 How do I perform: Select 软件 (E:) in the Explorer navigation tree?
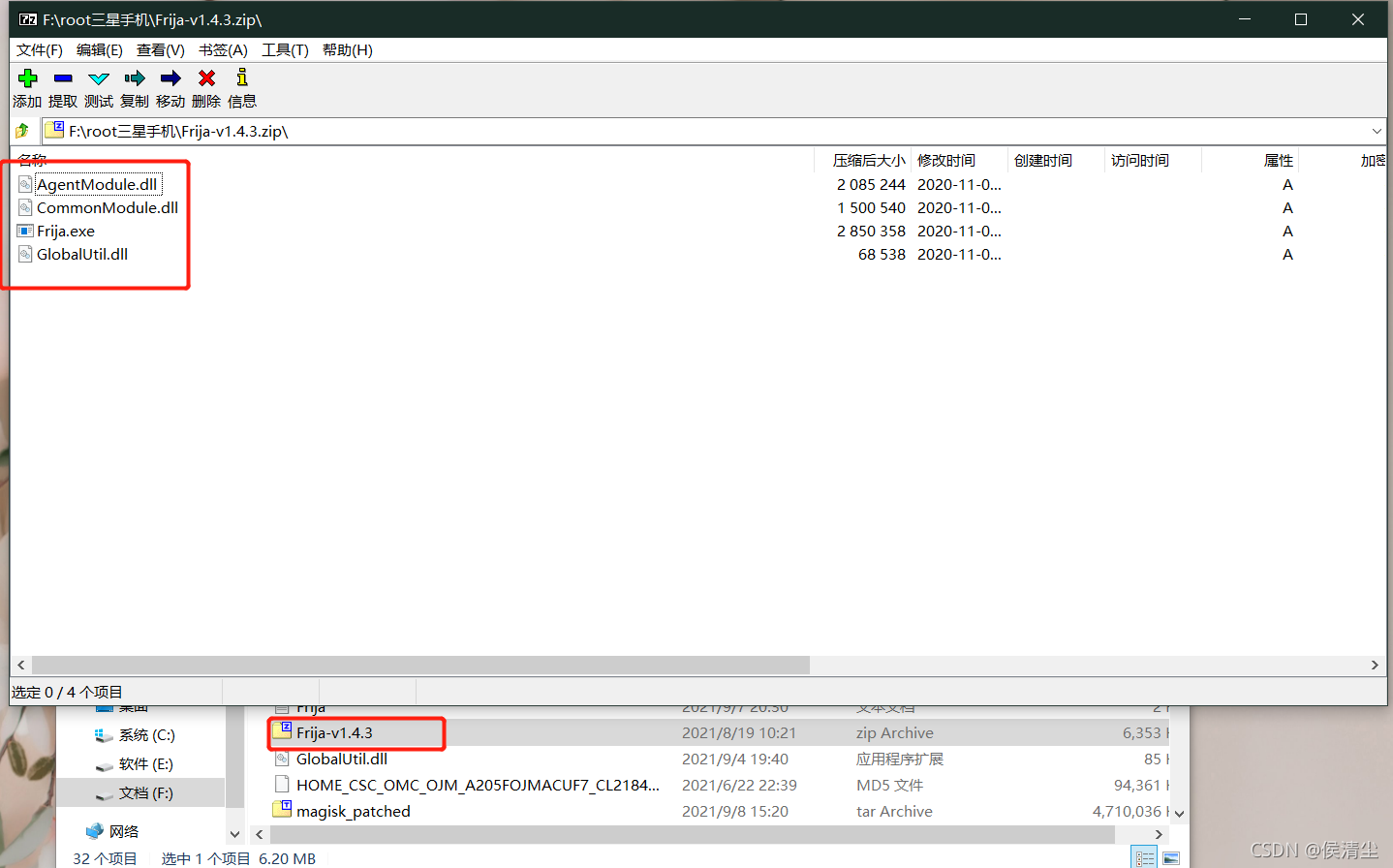(x=146, y=763)
